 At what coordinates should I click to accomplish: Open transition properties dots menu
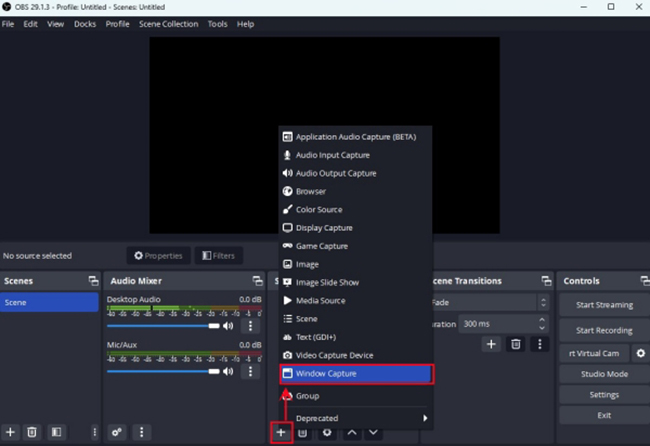(540, 344)
